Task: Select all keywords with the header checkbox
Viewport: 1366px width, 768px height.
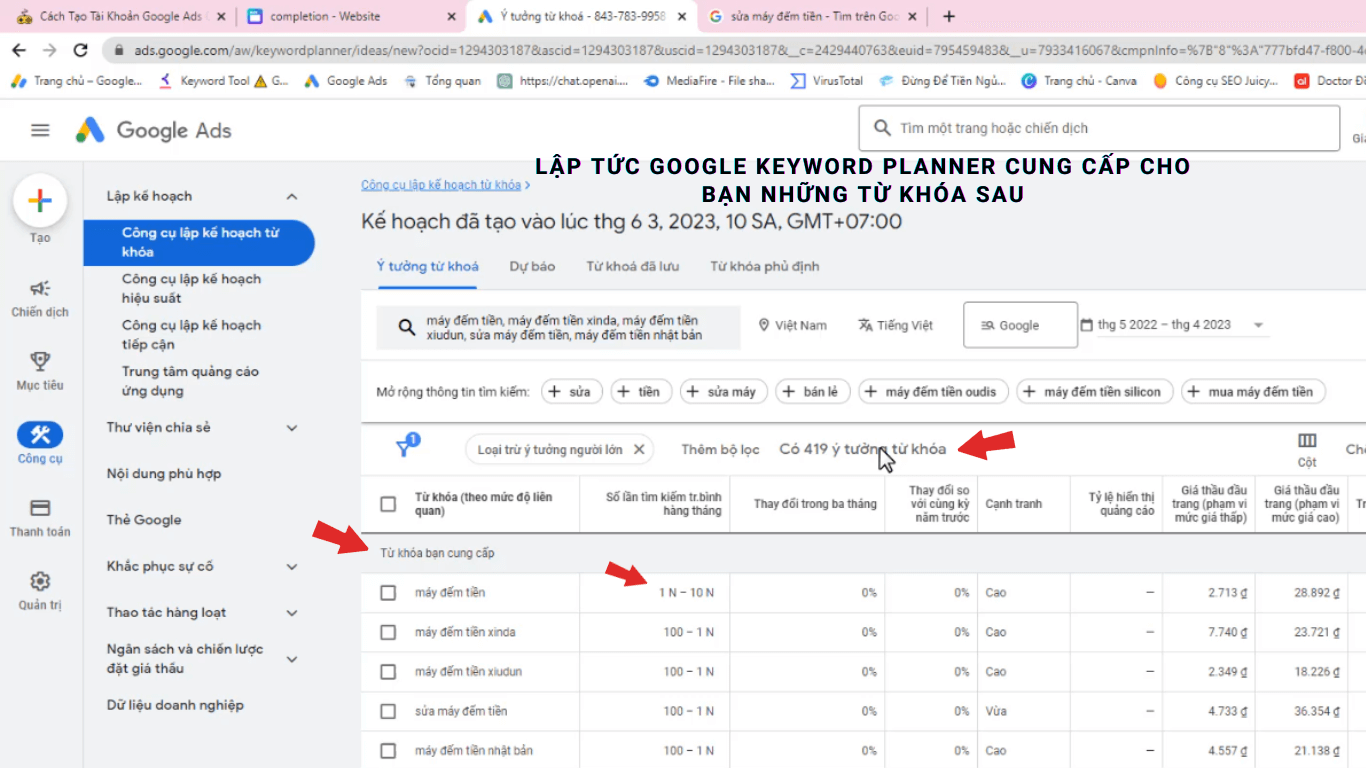Action: [x=388, y=504]
